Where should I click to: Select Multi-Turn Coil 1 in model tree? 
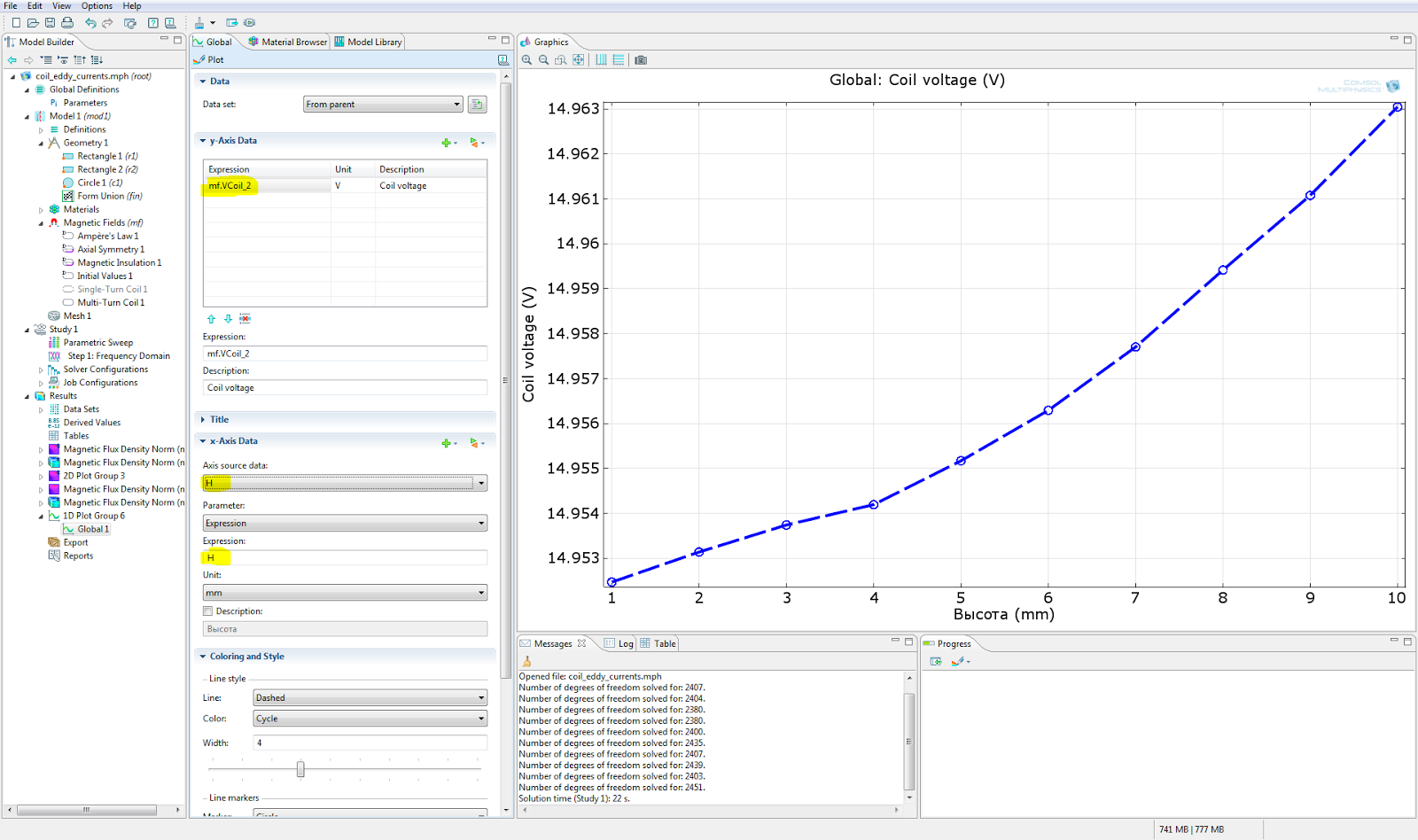tap(110, 303)
